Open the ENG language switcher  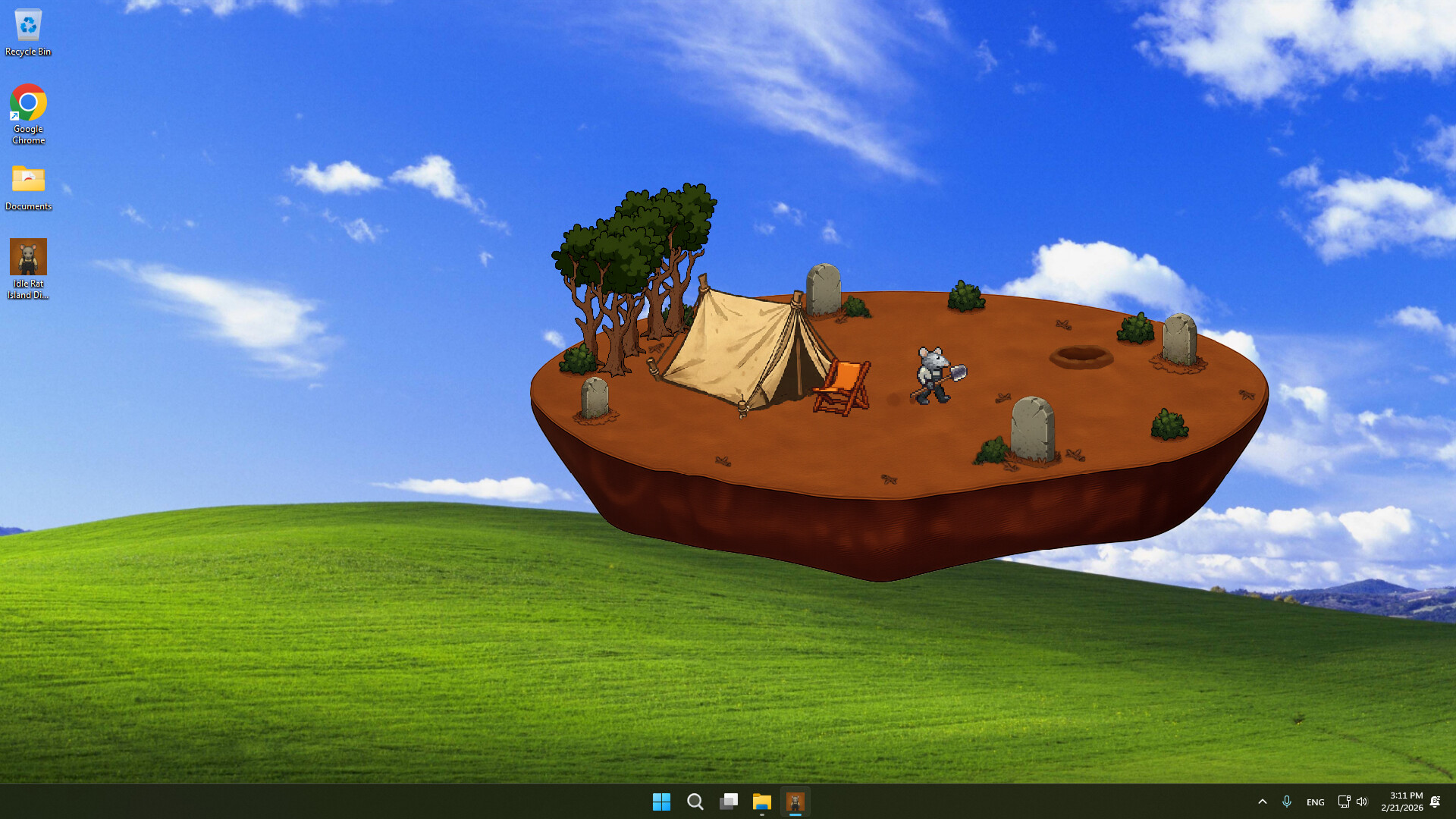(x=1314, y=802)
